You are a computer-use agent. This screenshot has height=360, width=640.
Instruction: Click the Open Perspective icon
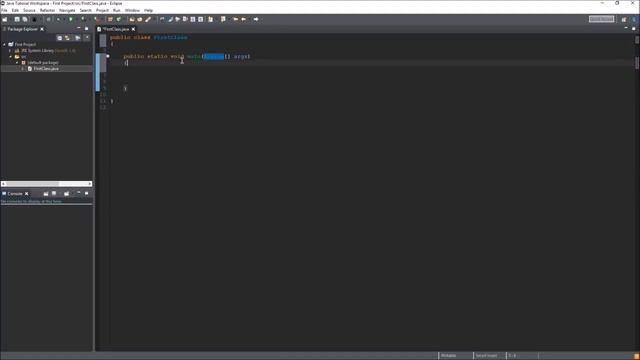click(624, 19)
